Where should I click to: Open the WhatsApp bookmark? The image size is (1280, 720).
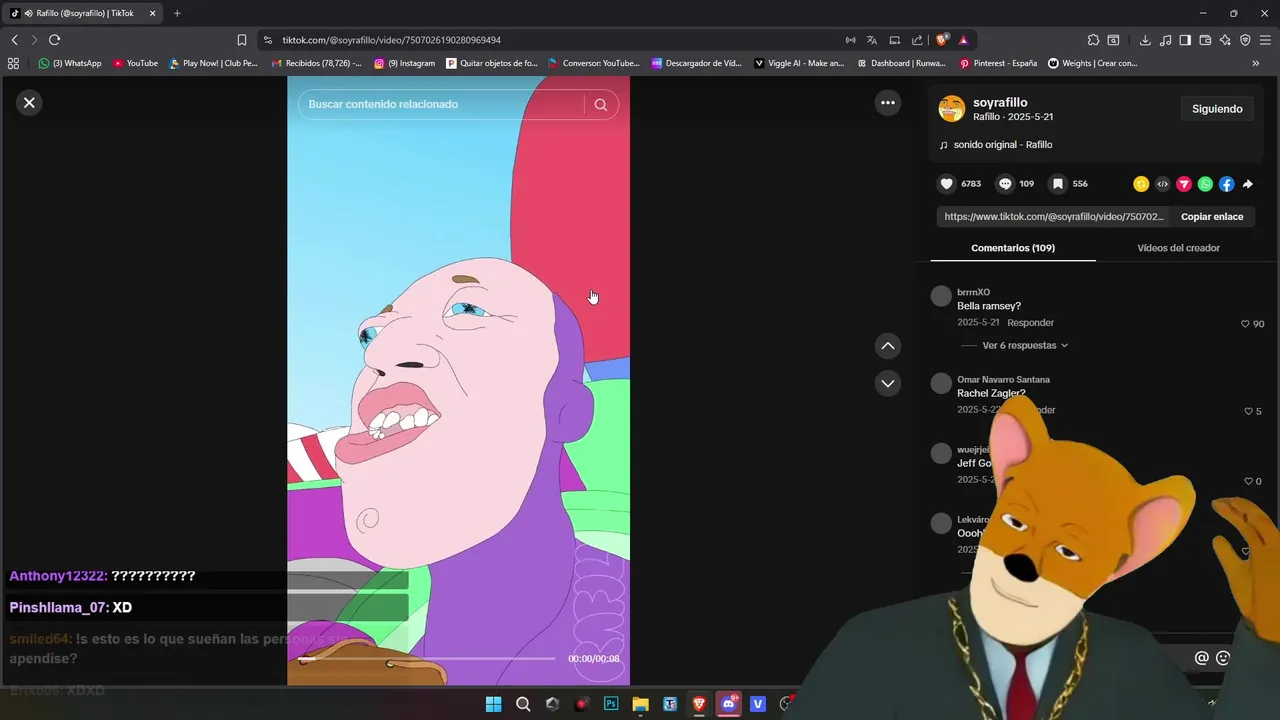70,63
